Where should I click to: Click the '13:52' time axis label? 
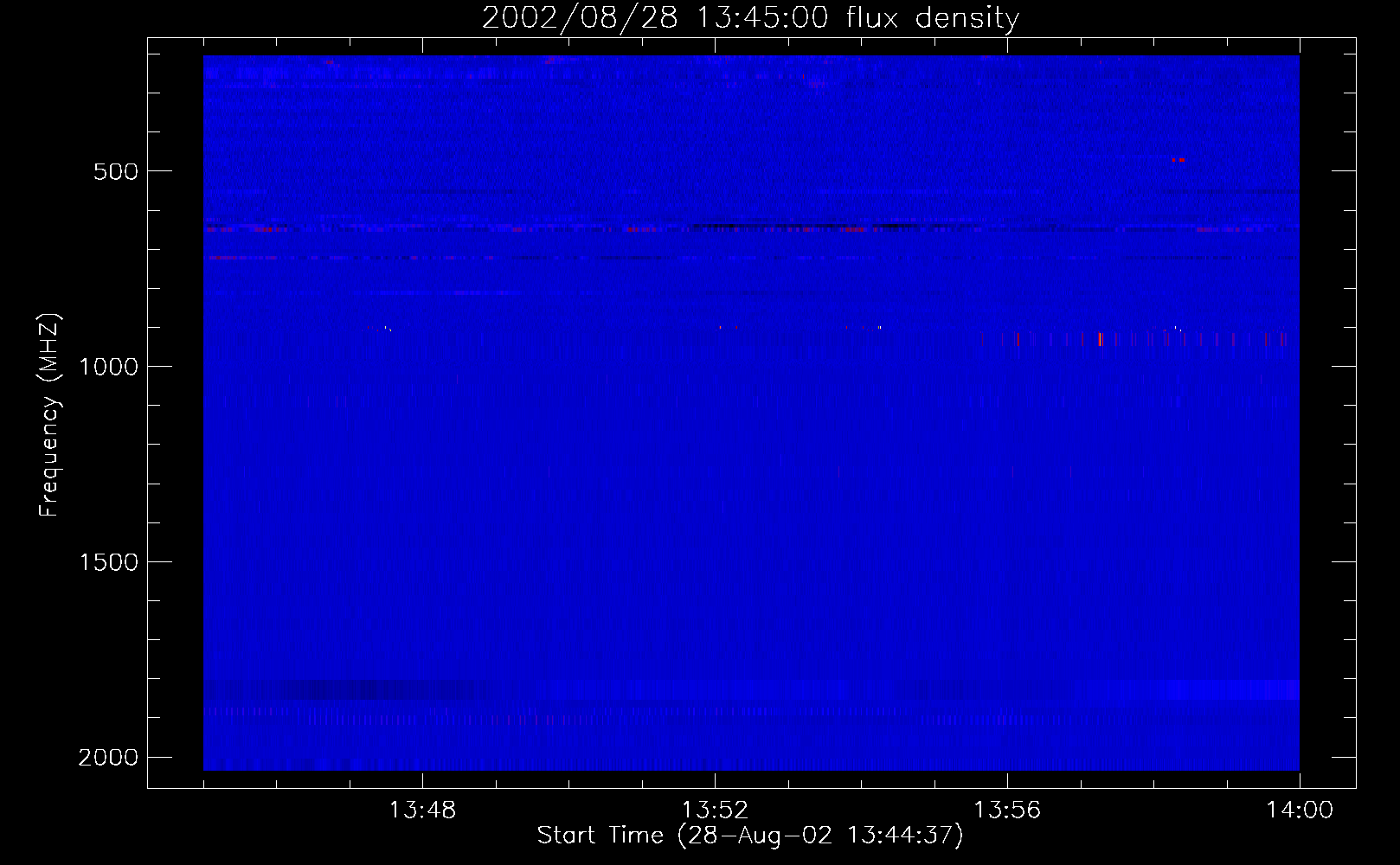tap(715, 811)
